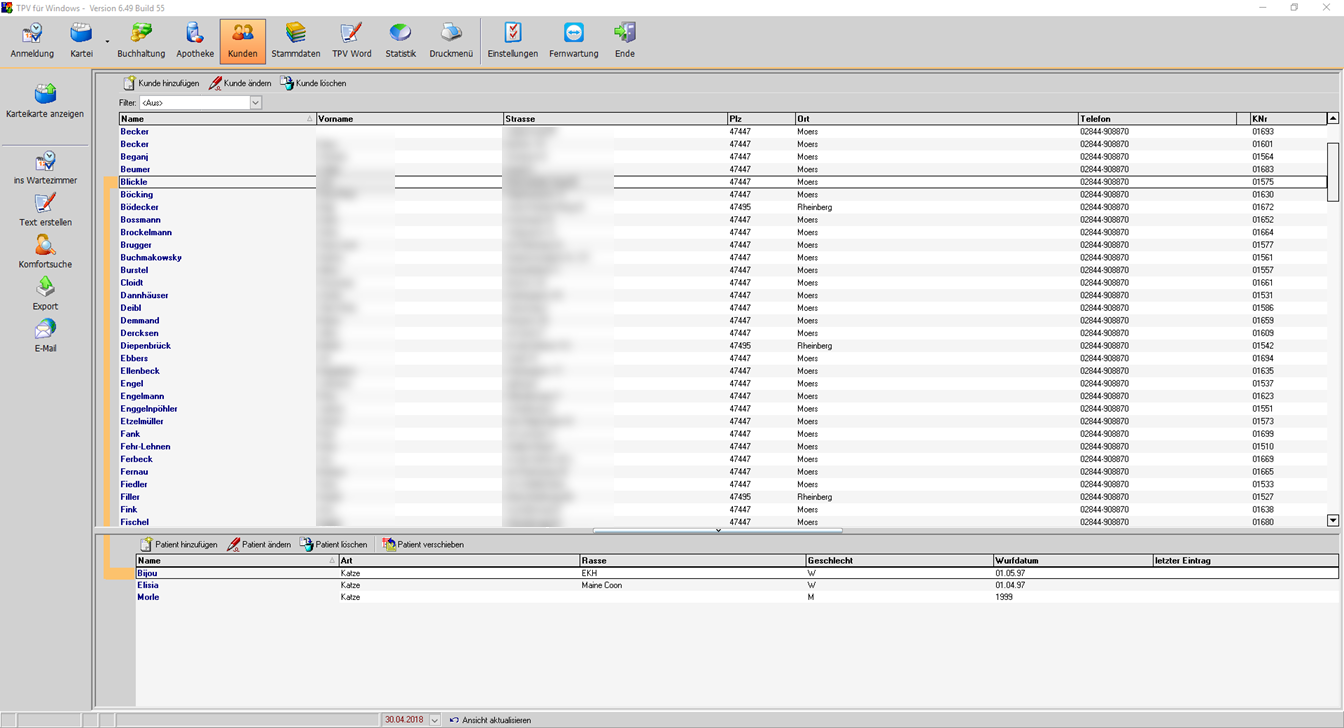Select customer Brockelmann in the list
This screenshot has width=1344, height=728.
[146, 232]
